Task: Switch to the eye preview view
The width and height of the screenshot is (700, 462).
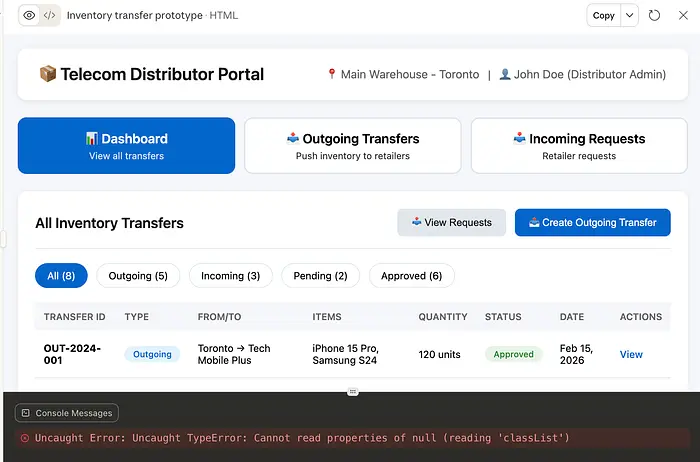Action: coord(29,15)
